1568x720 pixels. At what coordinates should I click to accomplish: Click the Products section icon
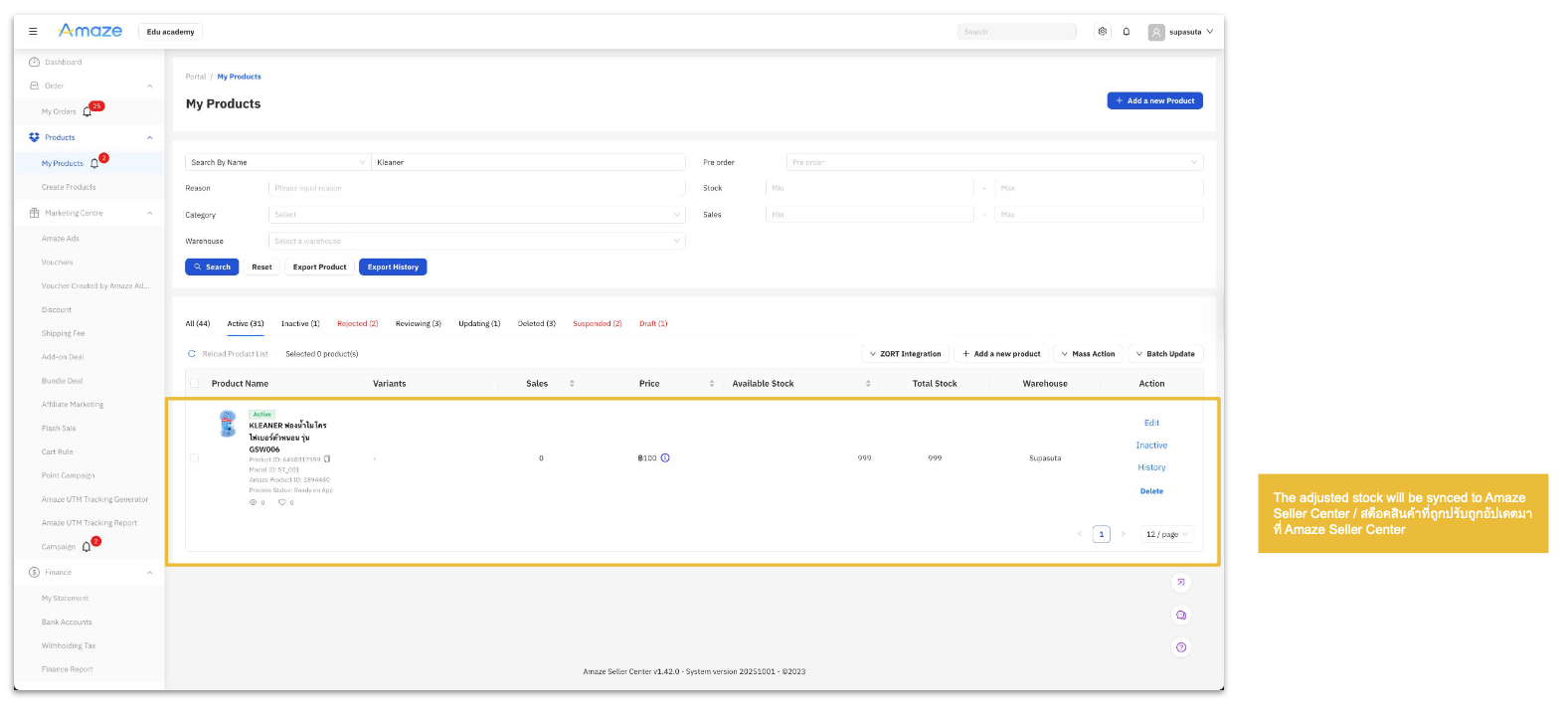(x=34, y=137)
